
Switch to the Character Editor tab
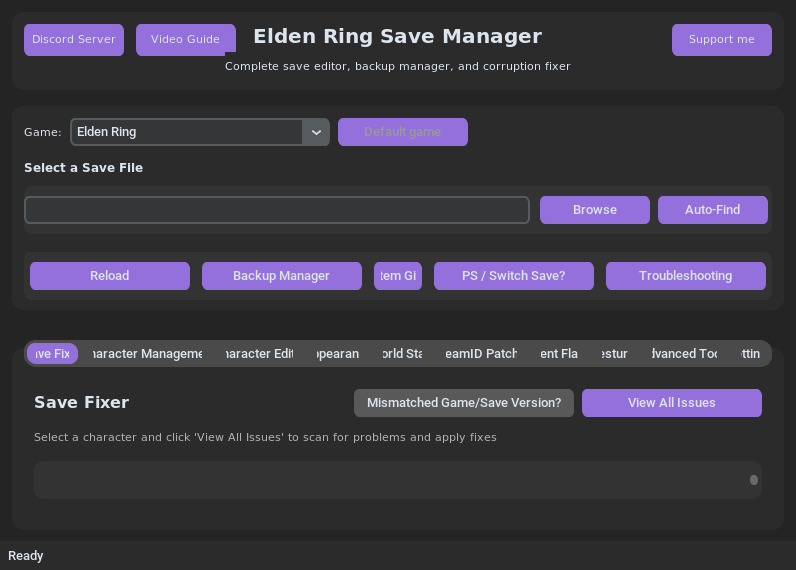coord(259,354)
